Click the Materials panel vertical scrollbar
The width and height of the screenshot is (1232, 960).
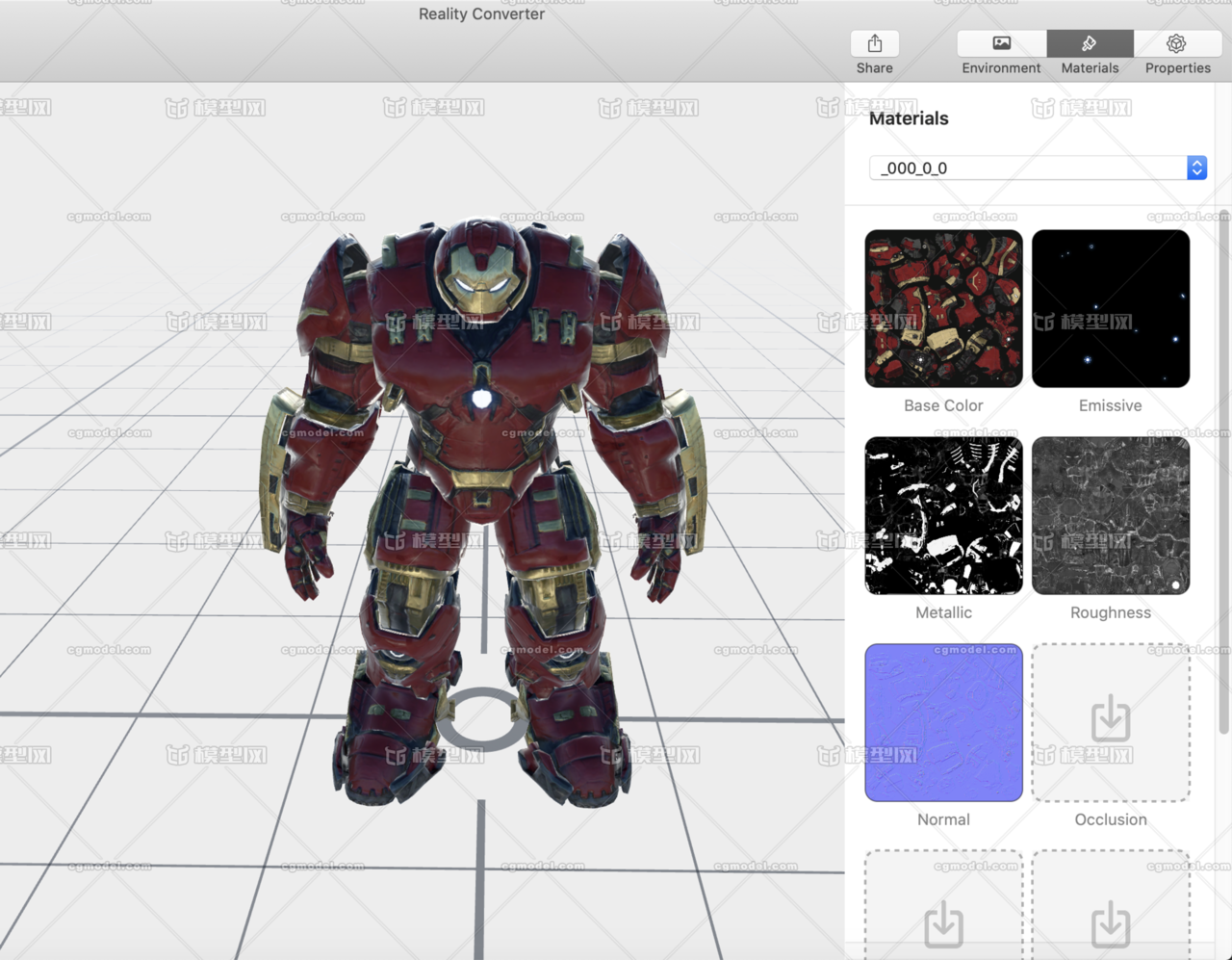(1223, 472)
